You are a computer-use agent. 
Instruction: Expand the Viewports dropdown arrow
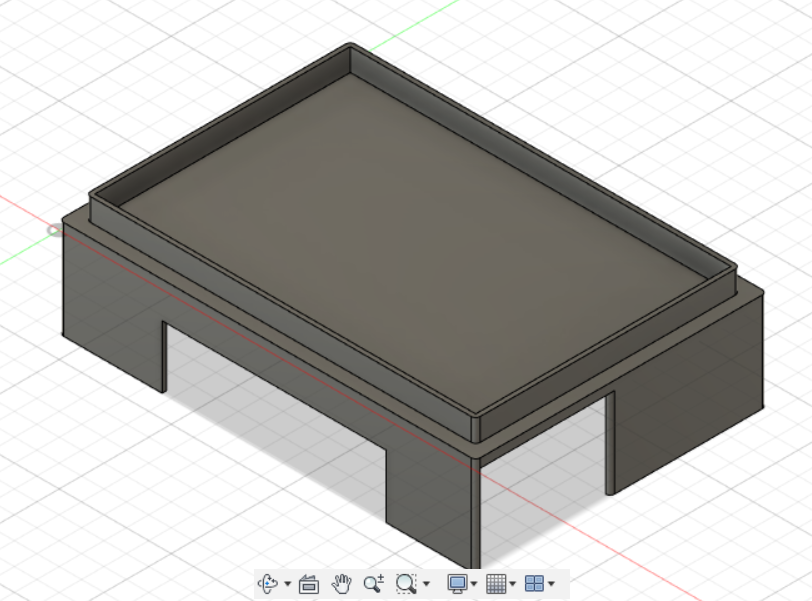coord(551,584)
